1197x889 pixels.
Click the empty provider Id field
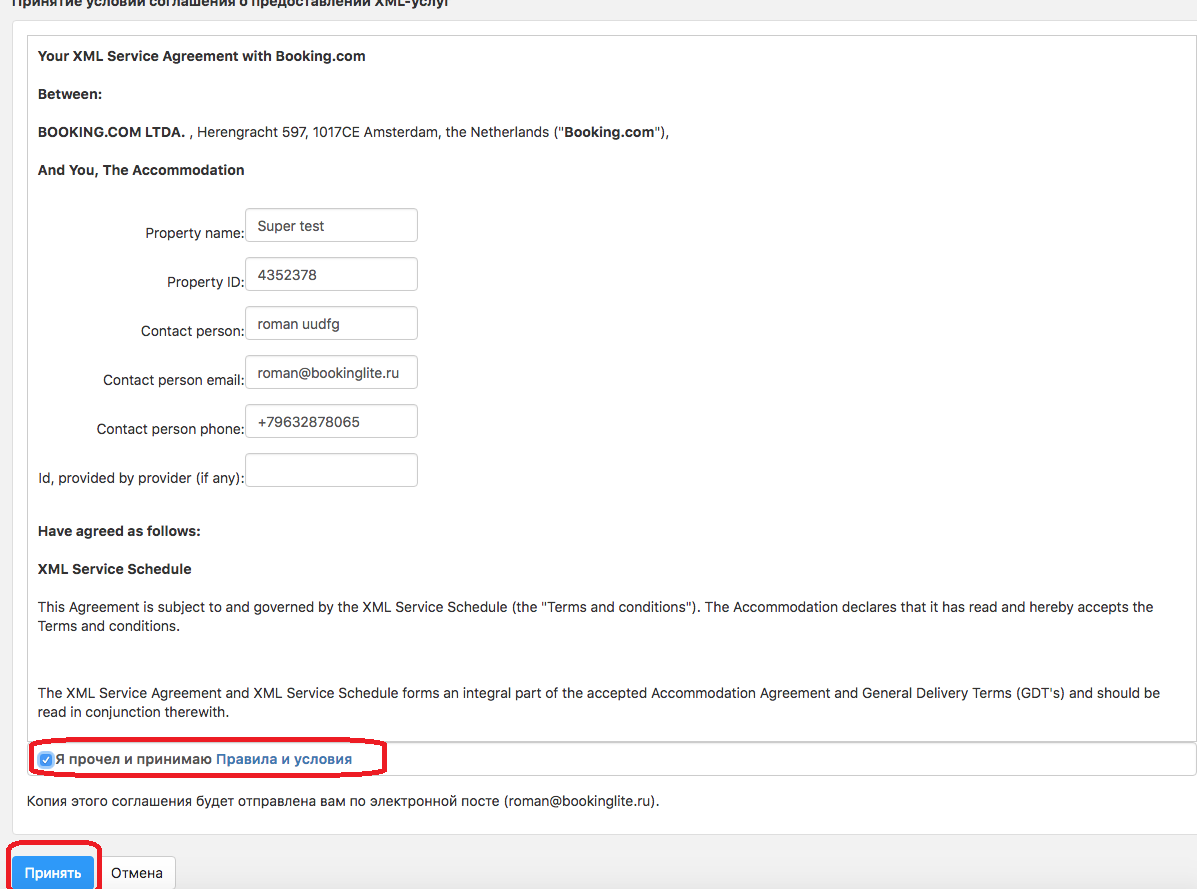(x=331, y=470)
